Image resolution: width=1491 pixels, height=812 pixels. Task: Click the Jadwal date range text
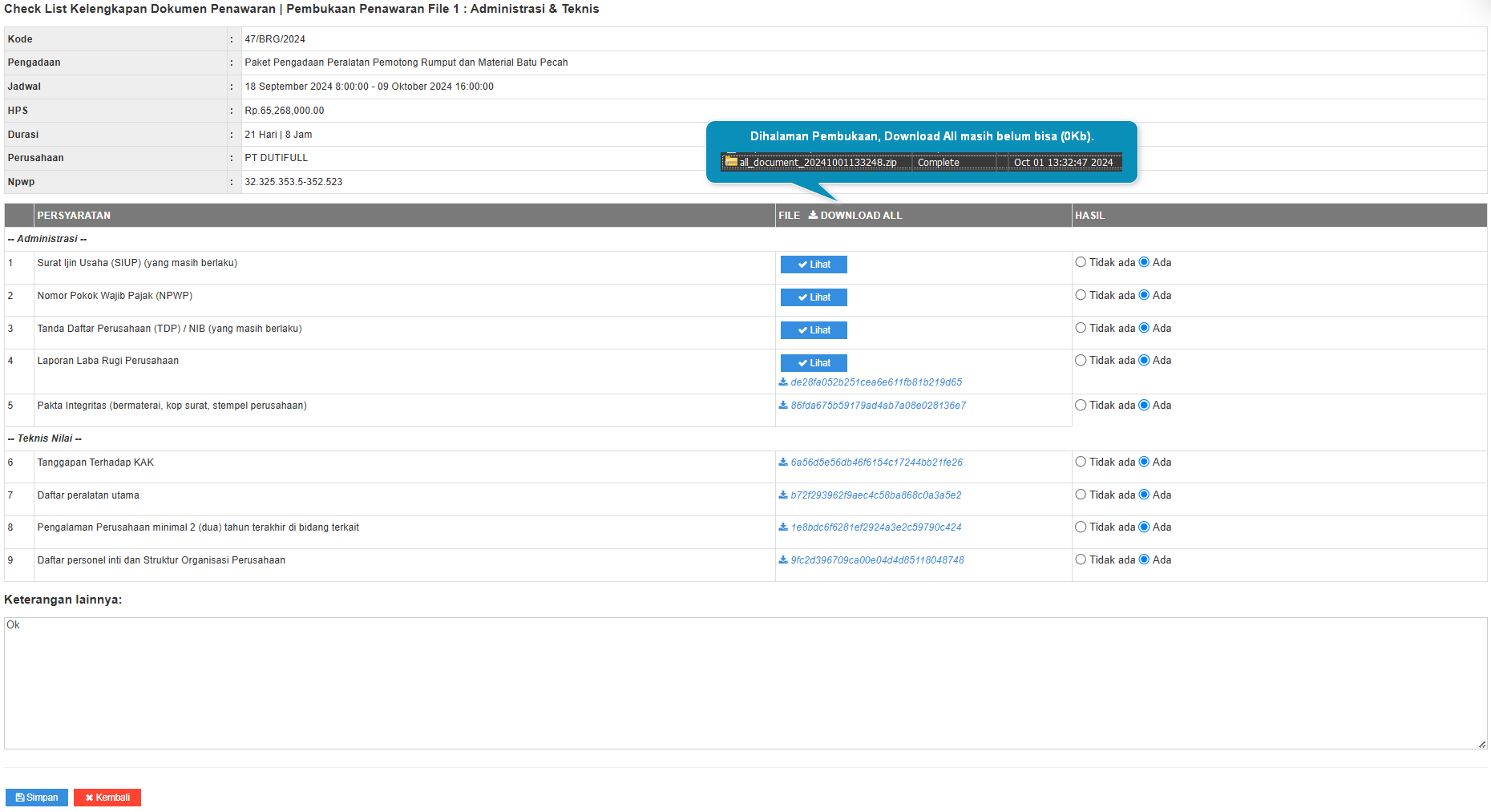(370, 87)
